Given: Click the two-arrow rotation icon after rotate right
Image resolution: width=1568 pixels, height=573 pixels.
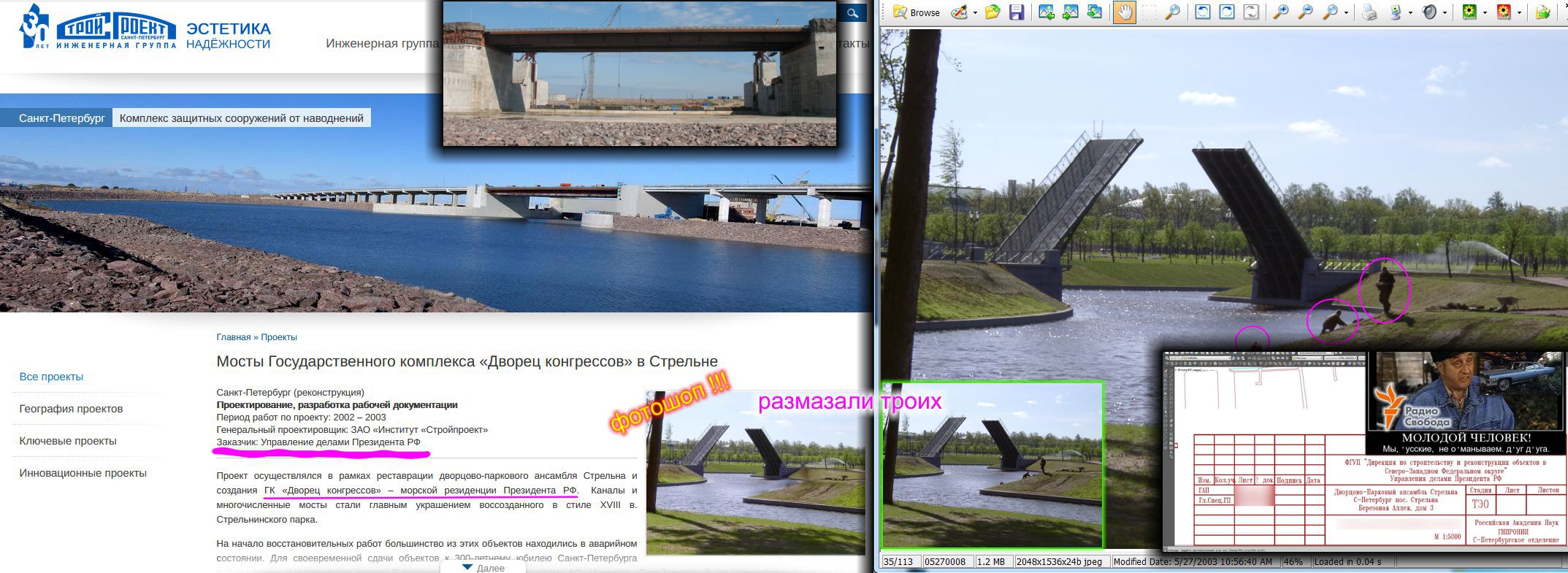Looking at the screenshot, I should pos(1251,12).
